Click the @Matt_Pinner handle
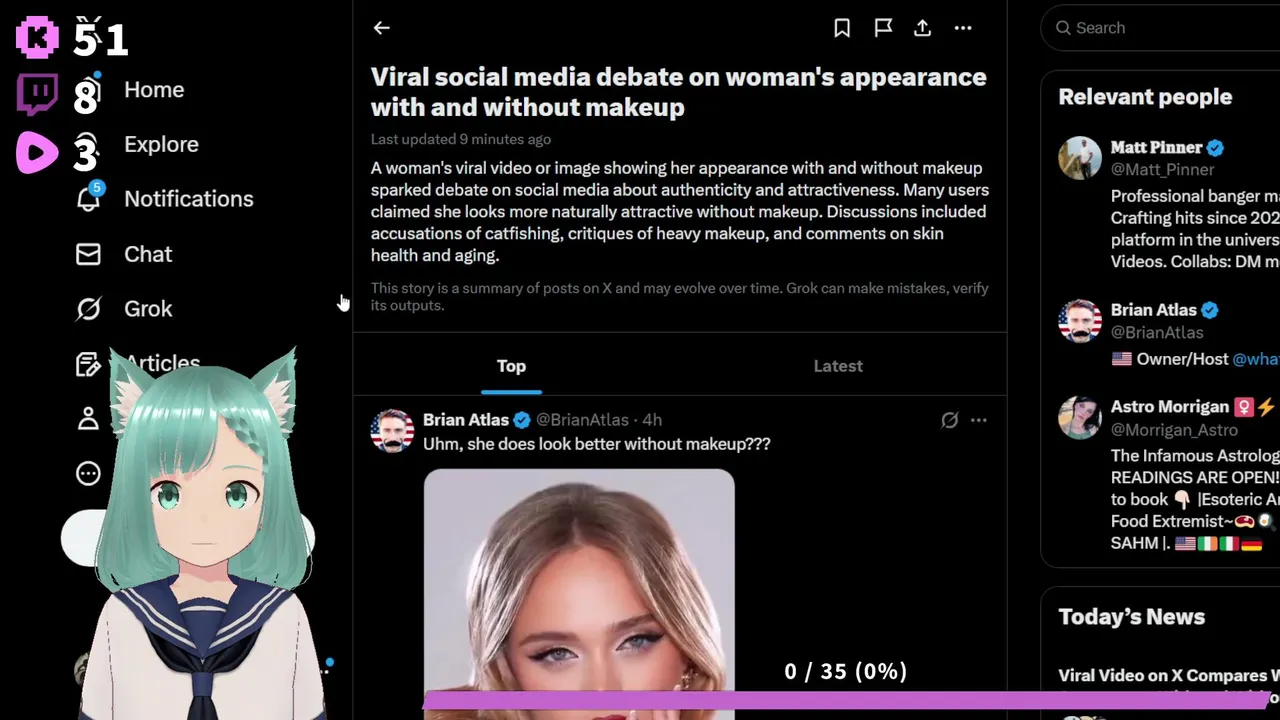This screenshot has width=1280, height=720. (x=1163, y=170)
